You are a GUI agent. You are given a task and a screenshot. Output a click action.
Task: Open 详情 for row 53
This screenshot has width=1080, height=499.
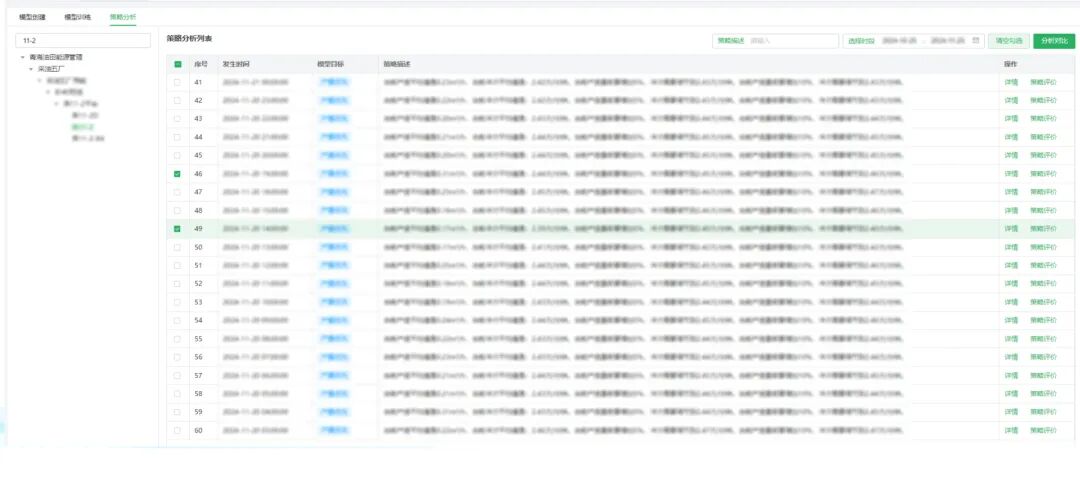coord(1011,302)
